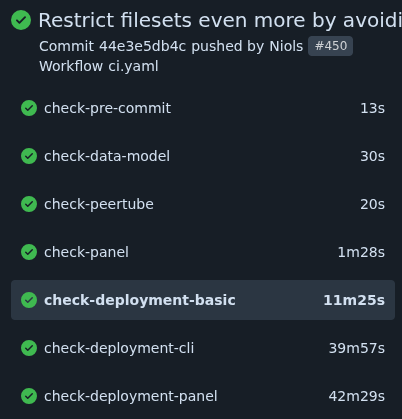Viewport: 402px width, 419px height.
Task: Open the check-deployment-cli job
Action: click(x=203, y=348)
